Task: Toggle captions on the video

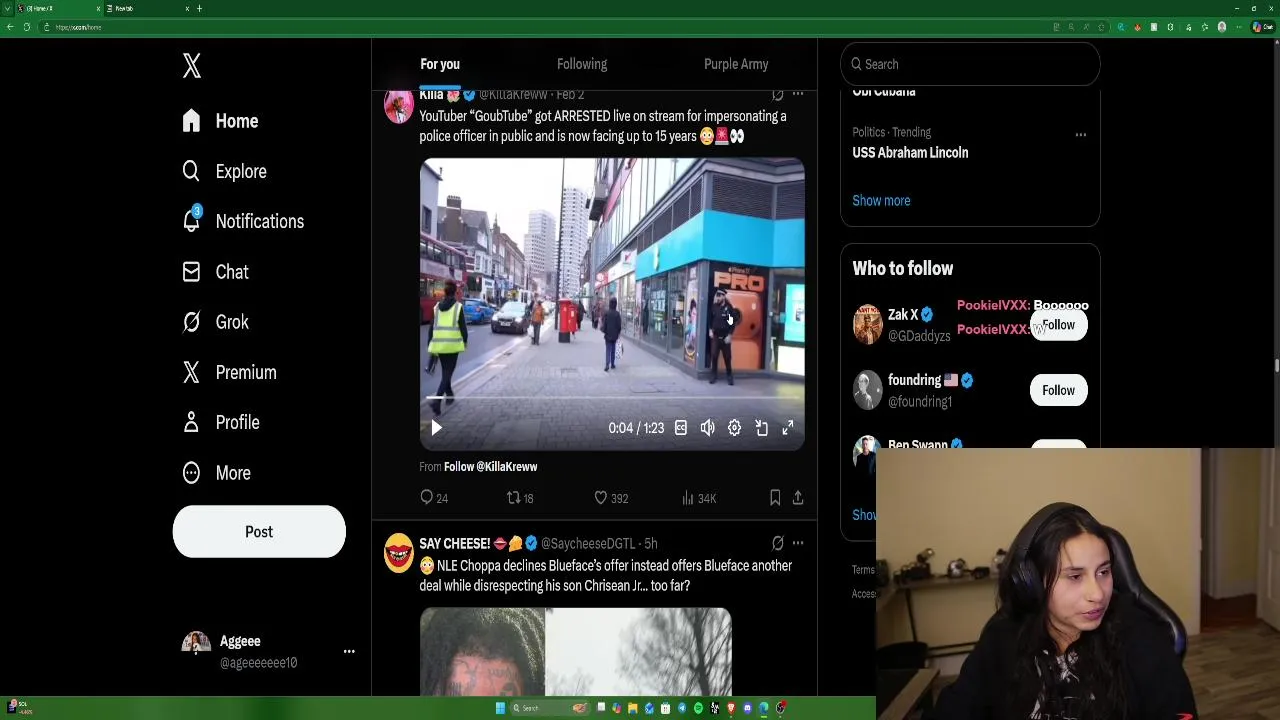Action: point(681,428)
